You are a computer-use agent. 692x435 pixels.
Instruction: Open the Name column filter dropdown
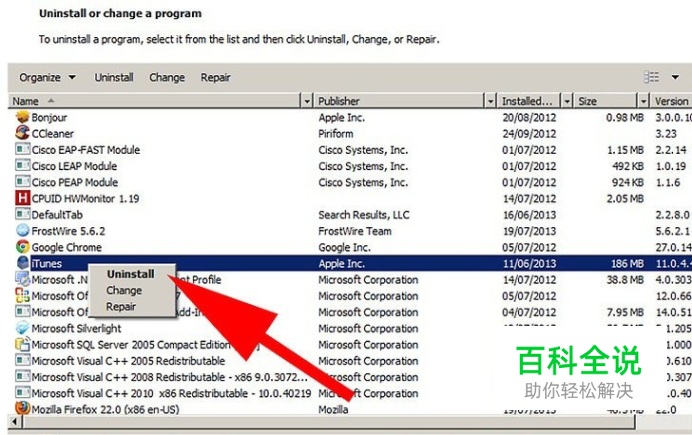tap(307, 101)
